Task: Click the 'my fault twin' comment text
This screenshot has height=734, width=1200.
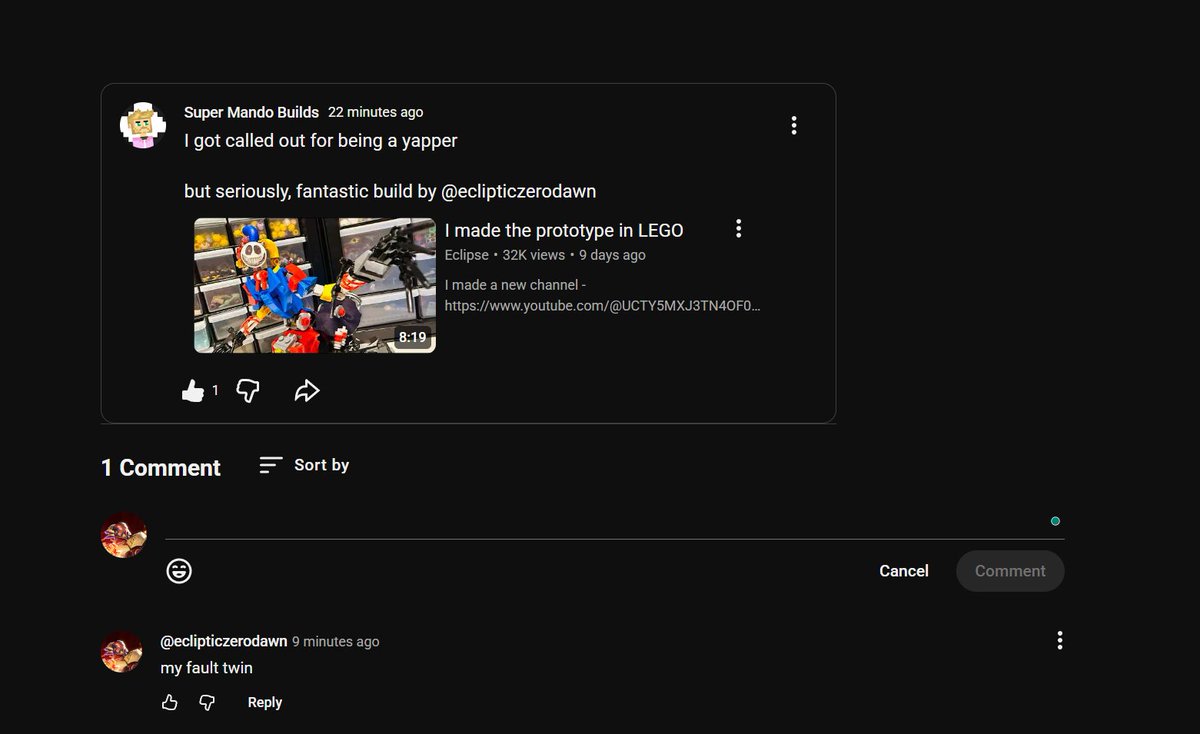Action: 207,668
